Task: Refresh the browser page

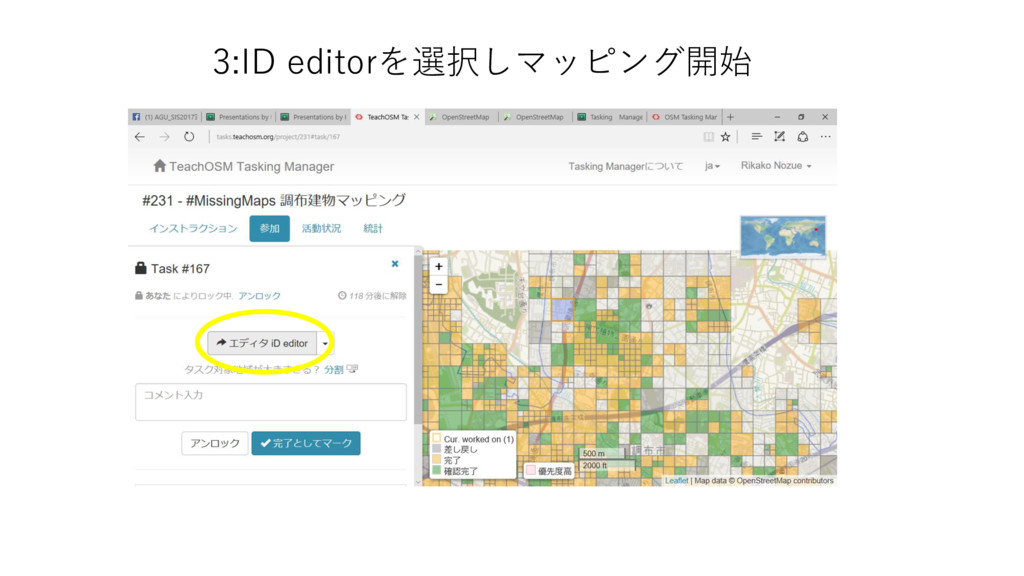Action: pyautogui.click(x=189, y=137)
